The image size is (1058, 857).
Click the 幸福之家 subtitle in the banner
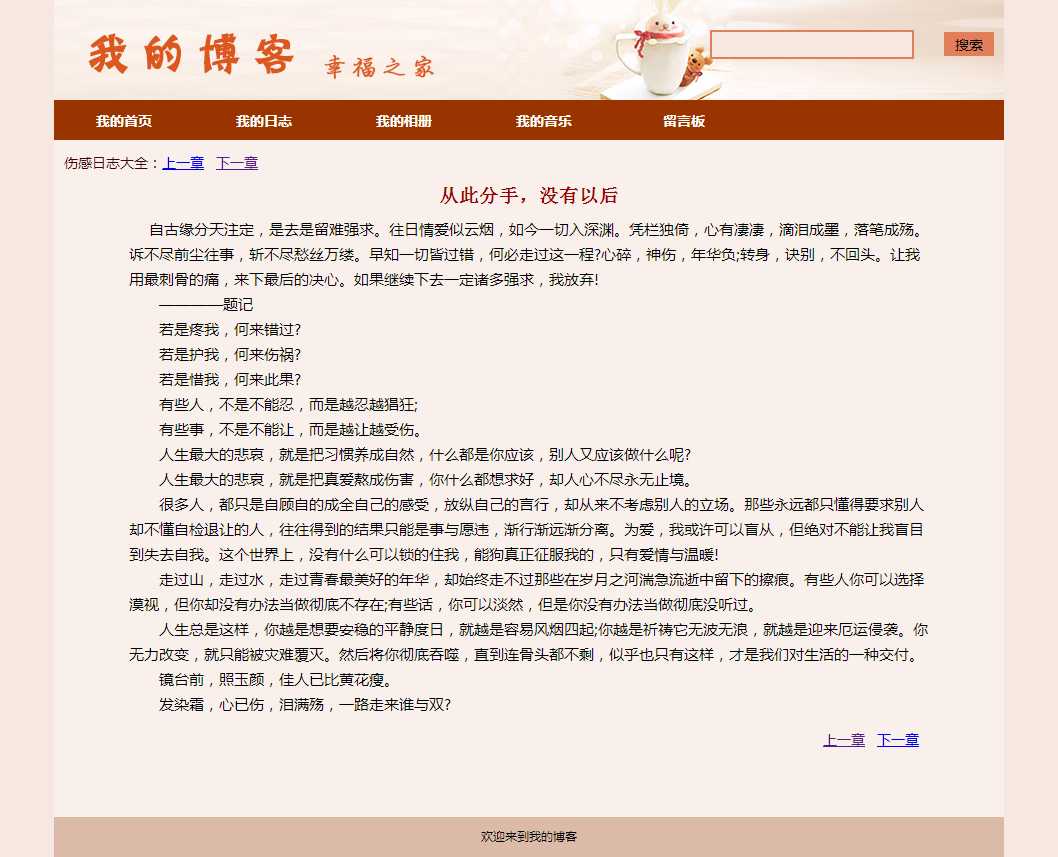click(379, 67)
